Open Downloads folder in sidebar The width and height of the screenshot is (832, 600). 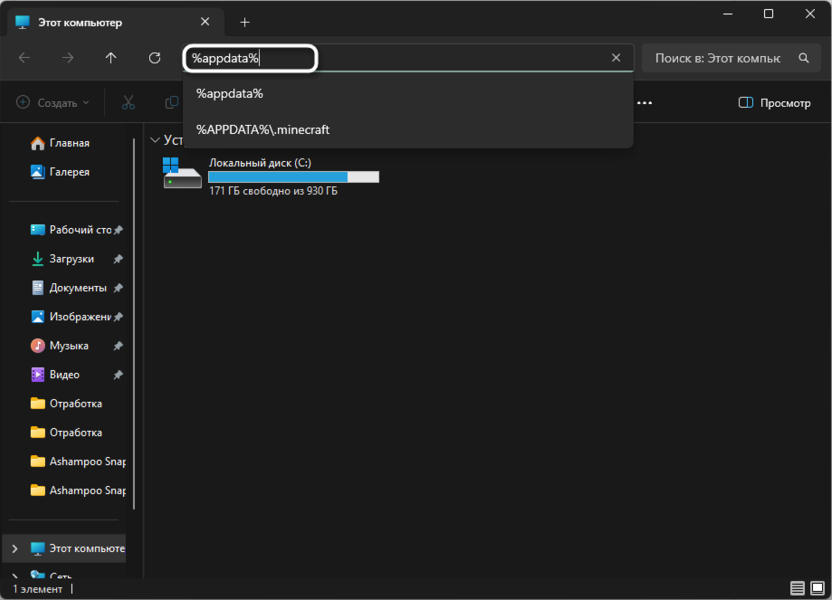pos(71,259)
